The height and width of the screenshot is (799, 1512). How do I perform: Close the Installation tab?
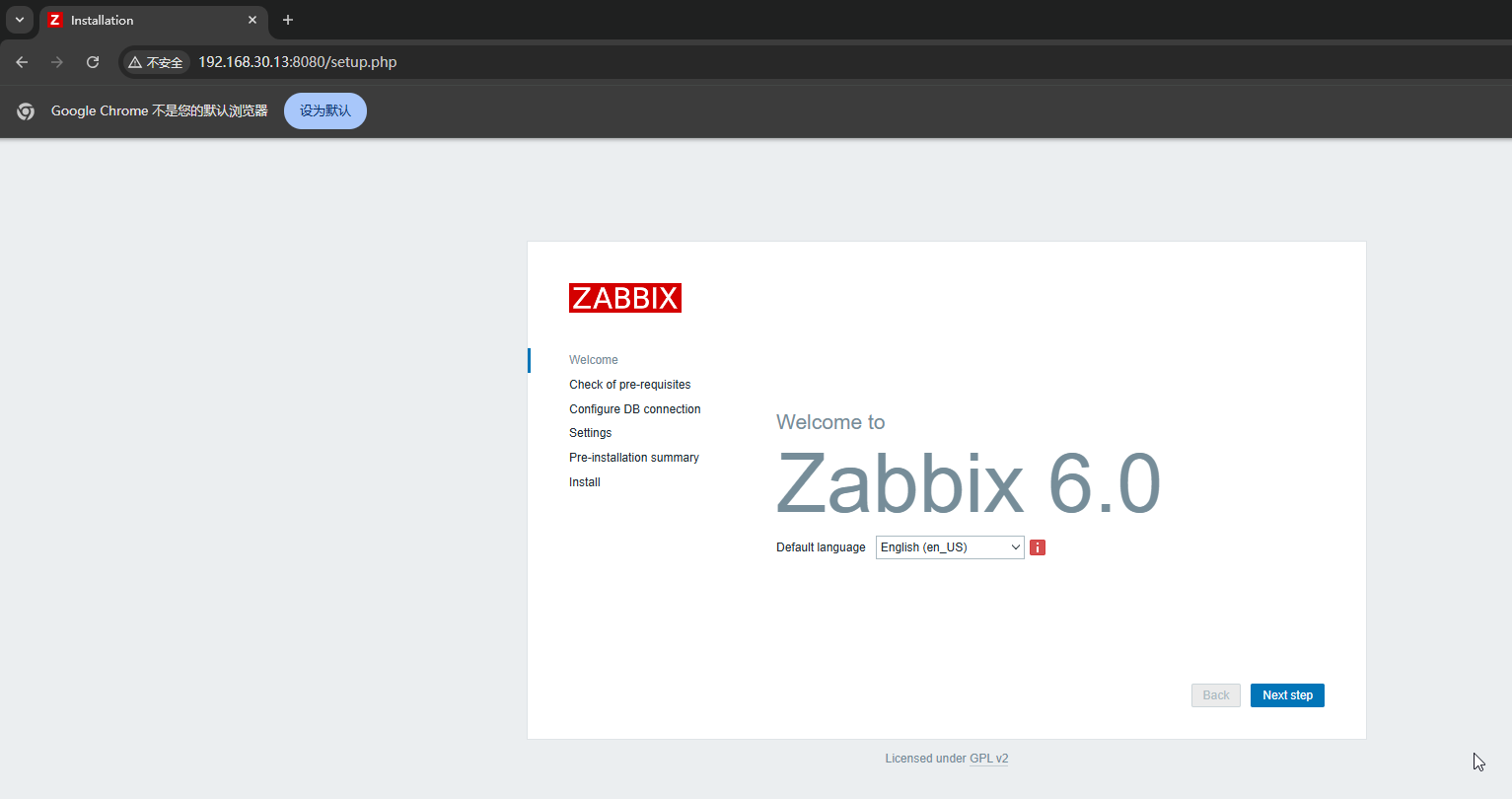coord(252,20)
